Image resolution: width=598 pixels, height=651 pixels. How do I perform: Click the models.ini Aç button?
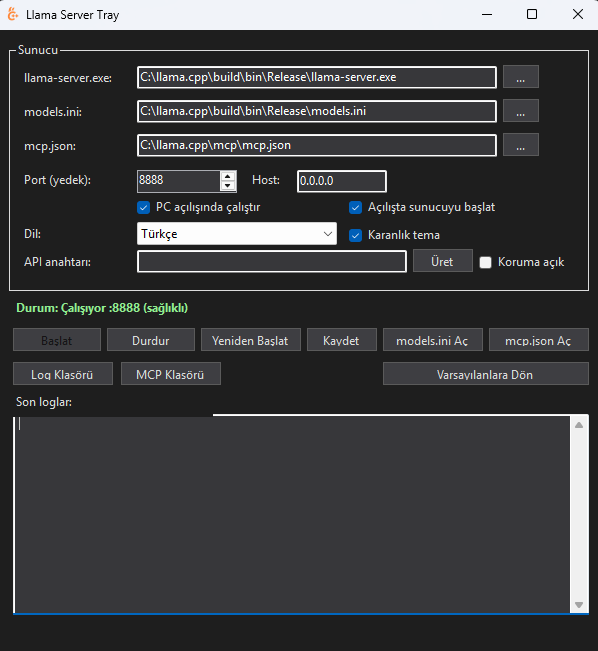pyautogui.click(x=433, y=340)
